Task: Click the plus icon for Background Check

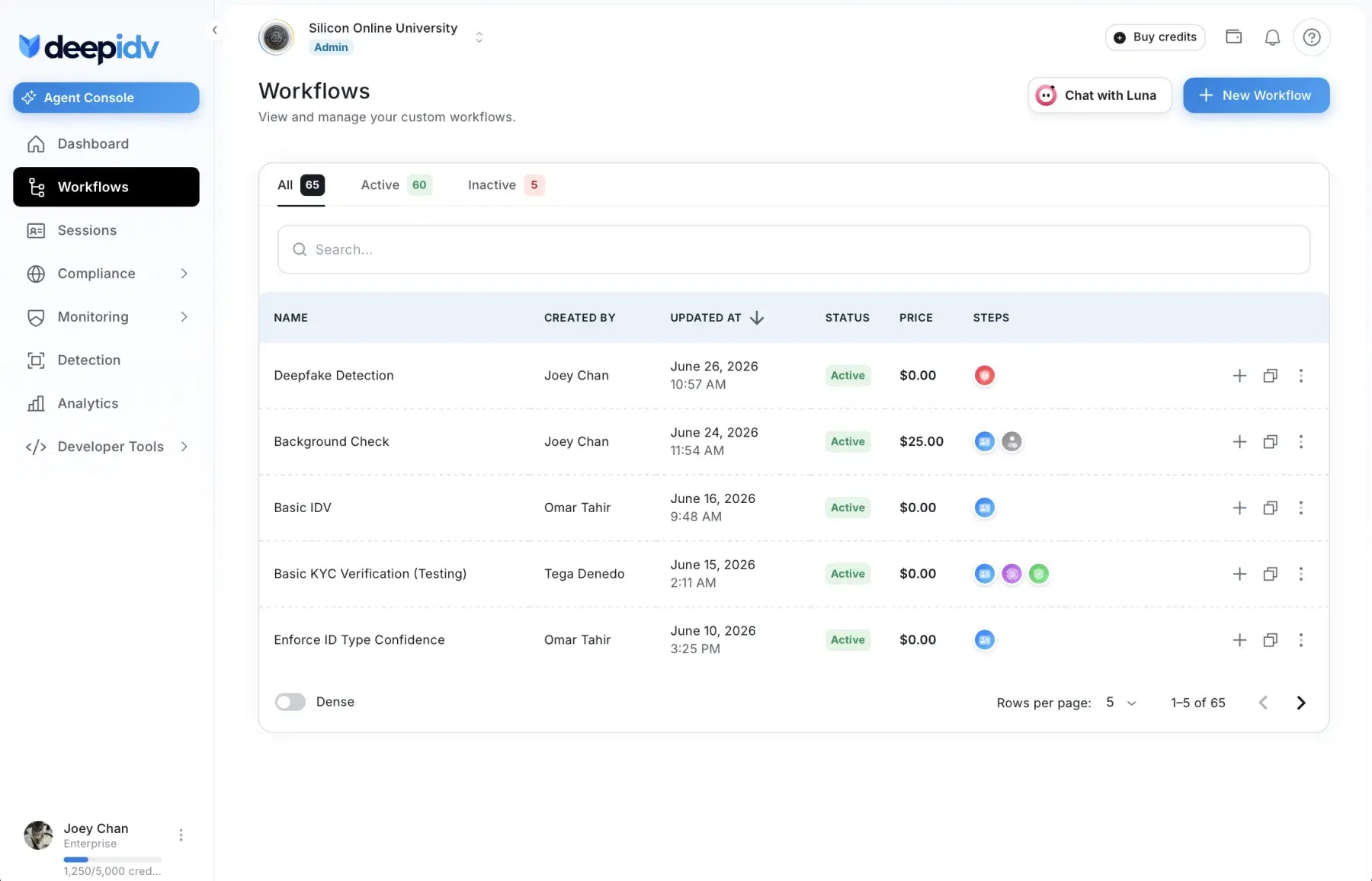Action: tap(1239, 442)
